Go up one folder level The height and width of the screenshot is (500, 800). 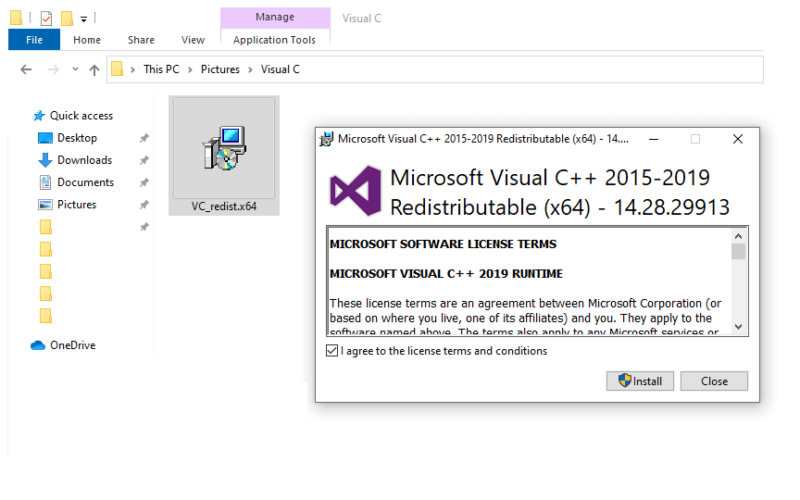click(94, 70)
